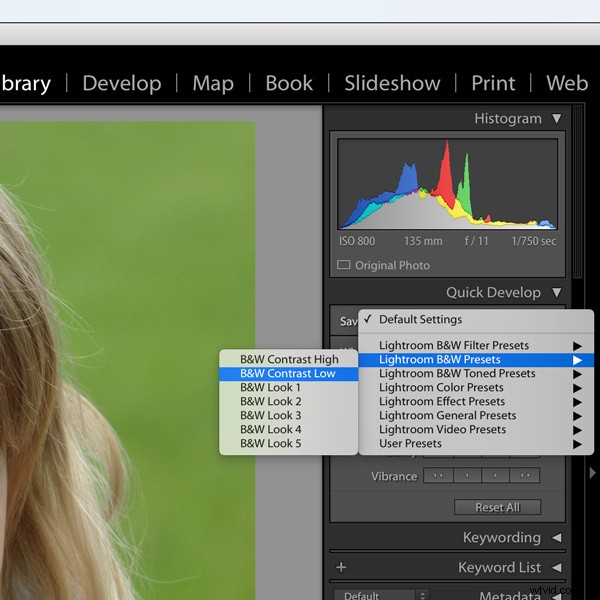This screenshot has width=600, height=600.
Task: Apply B&W Contrast Low preset
Action: click(x=289, y=373)
